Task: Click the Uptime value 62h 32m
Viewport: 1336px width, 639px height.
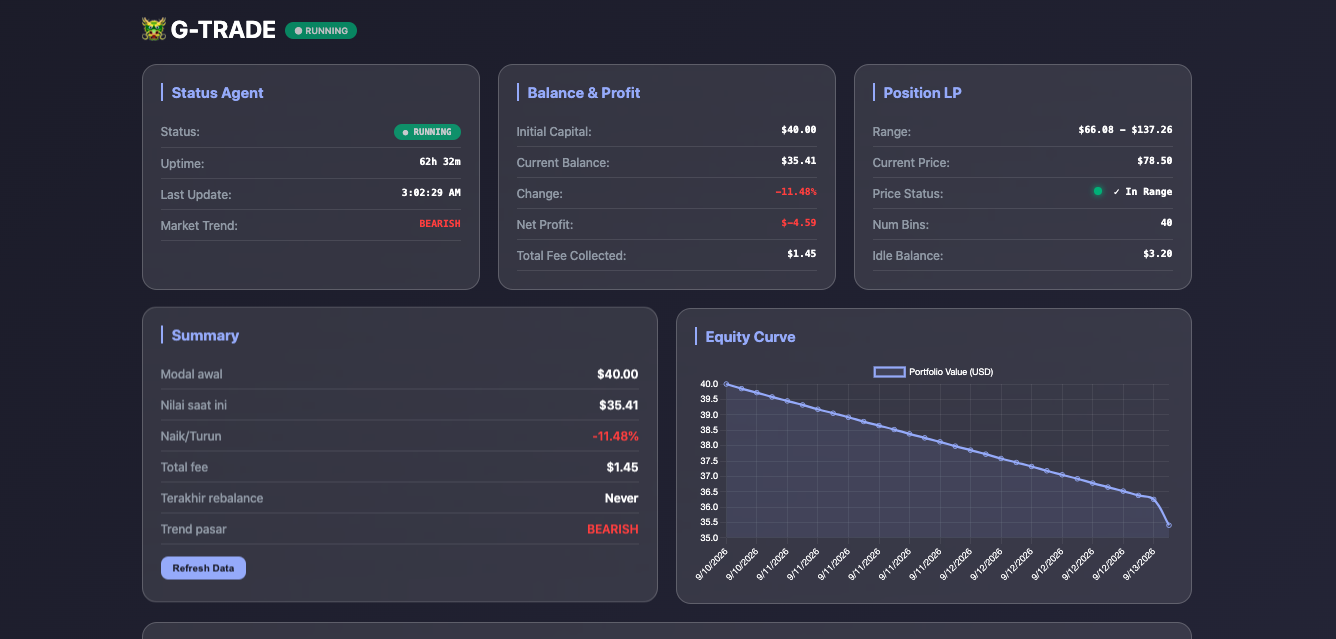Action: pos(440,163)
